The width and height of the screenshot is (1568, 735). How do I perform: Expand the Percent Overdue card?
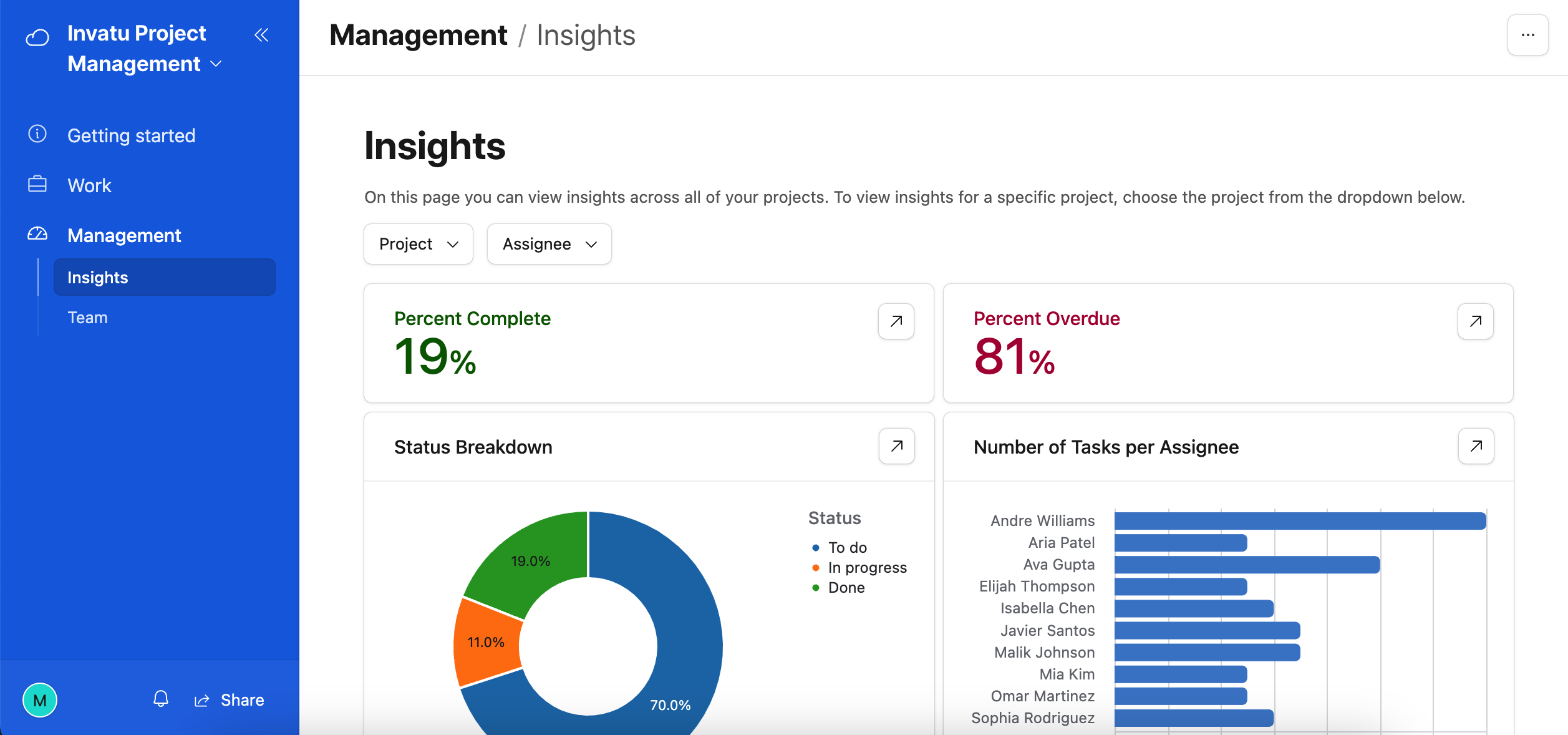point(1476,321)
